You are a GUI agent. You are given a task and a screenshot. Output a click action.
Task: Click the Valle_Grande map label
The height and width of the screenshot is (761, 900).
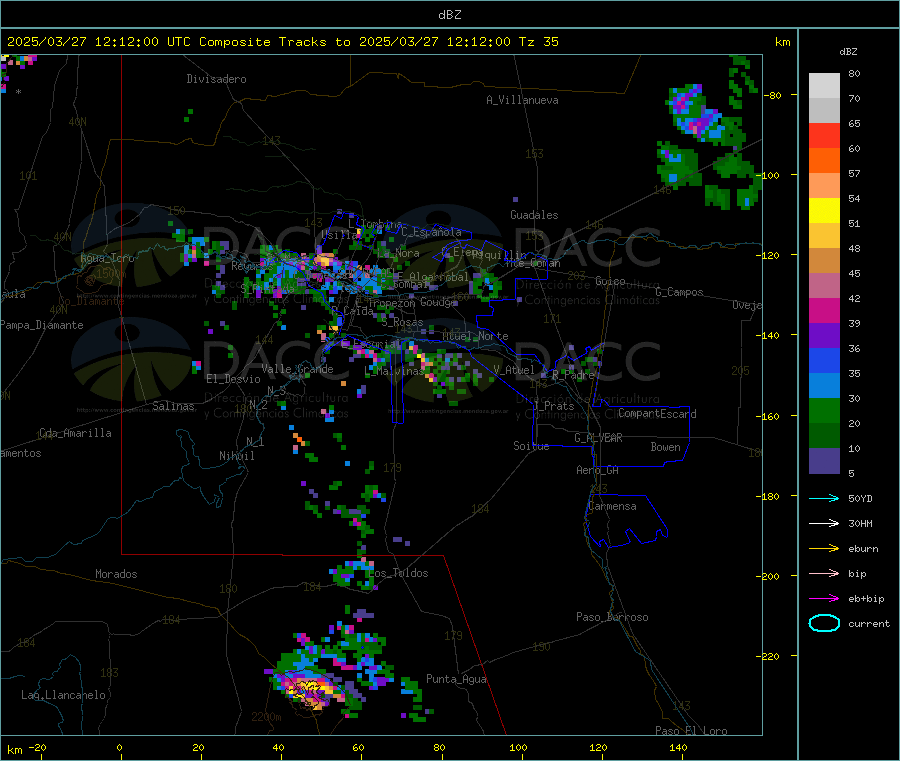pos(297,369)
